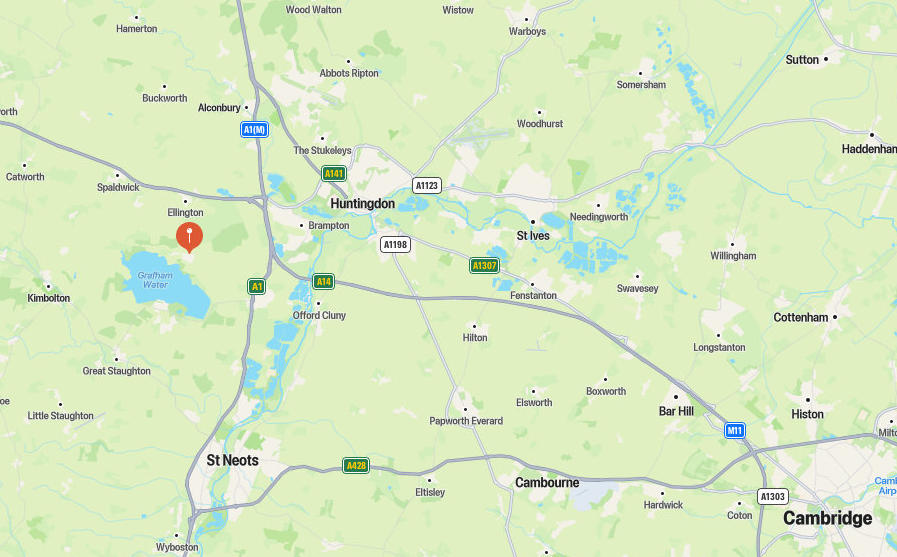Click the Kimbolton village label

pos(49,298)
